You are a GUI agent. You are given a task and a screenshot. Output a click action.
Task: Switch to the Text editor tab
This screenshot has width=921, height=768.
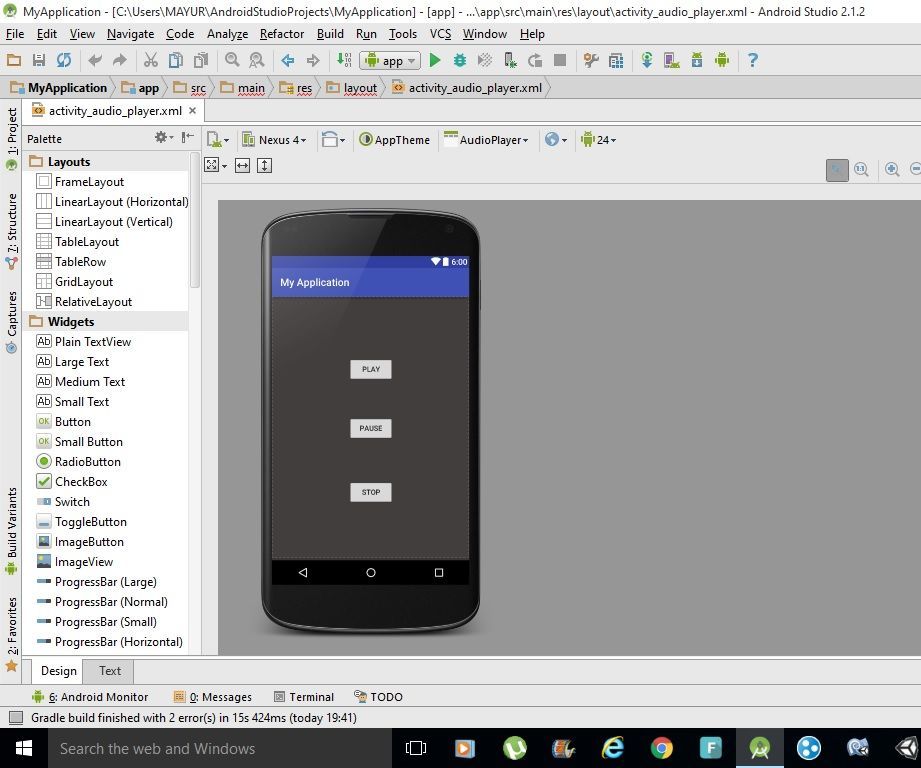pyautogui.click(x=110, y=671)
